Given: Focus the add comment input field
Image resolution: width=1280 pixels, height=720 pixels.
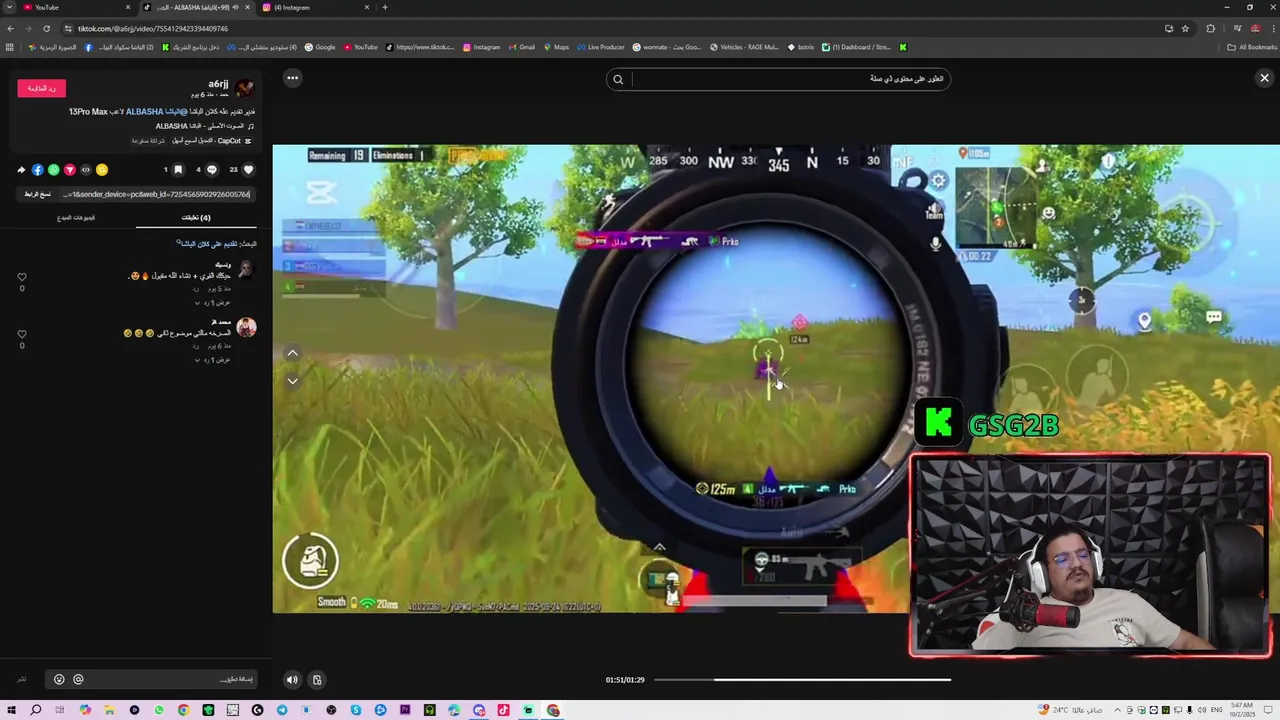Looking at the screenshot, I should point(151,679).
